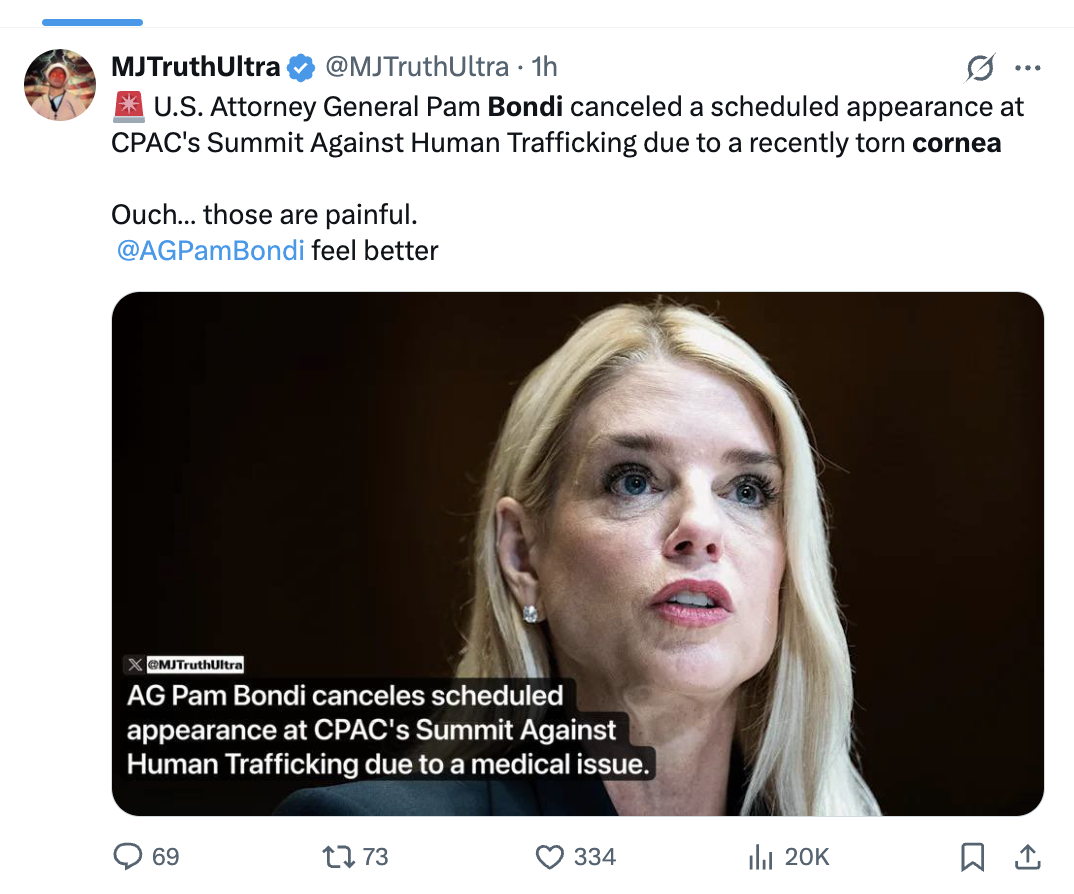Click the 334 likes count
1074x894 pixels.
pyautogui.click(x=595, y=857)
